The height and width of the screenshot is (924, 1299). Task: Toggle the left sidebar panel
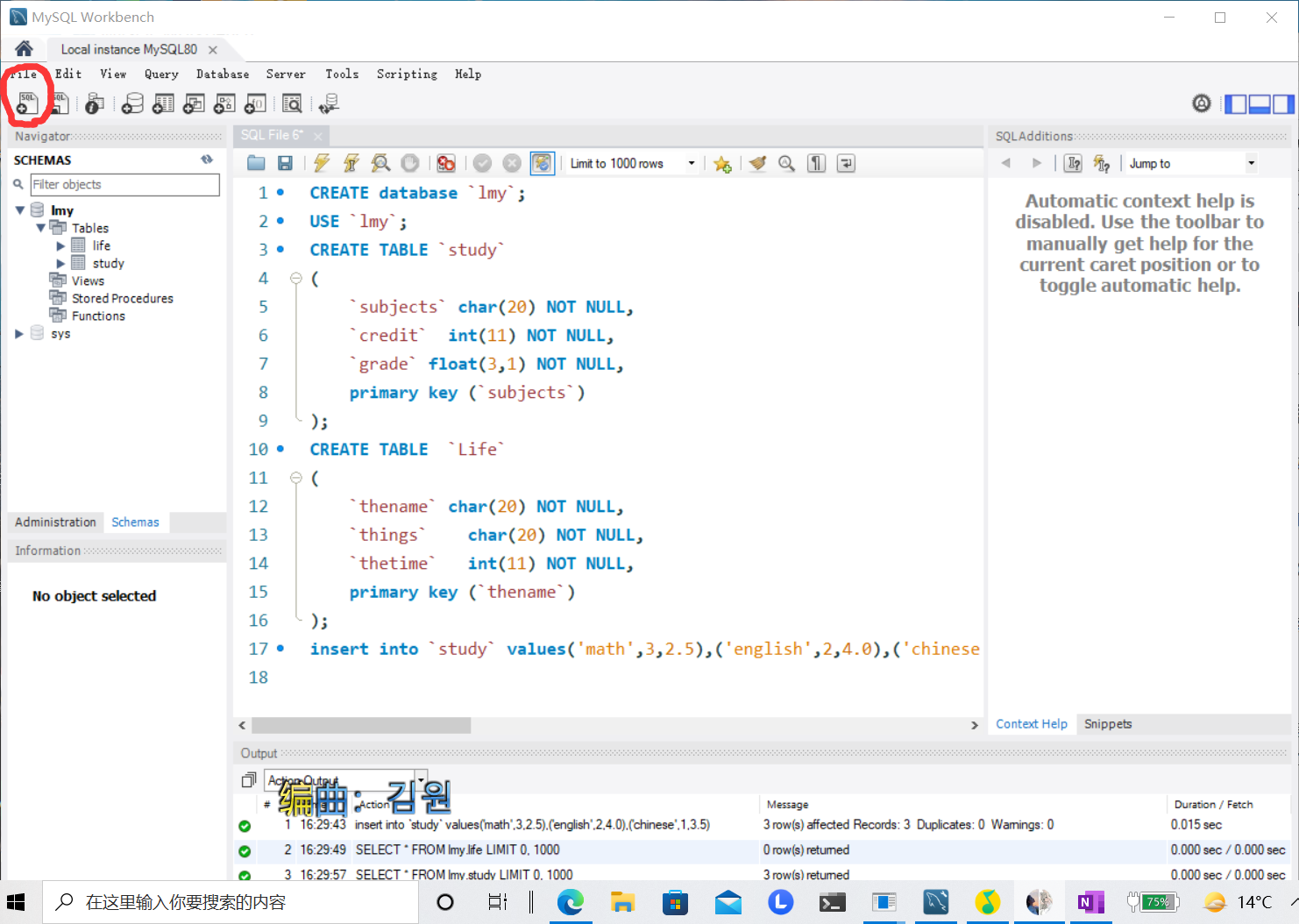point(1236,104)
